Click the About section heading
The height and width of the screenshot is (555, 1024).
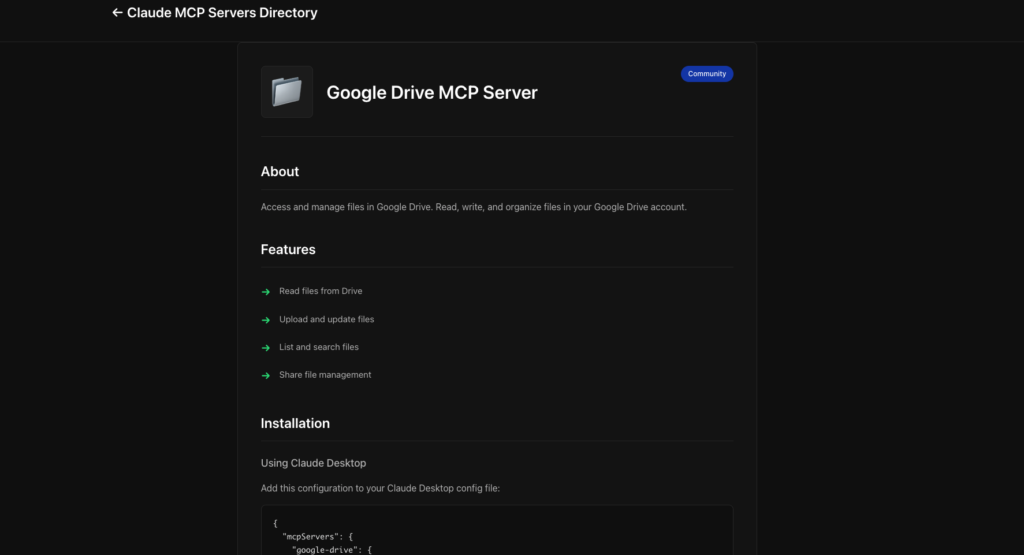280,172
